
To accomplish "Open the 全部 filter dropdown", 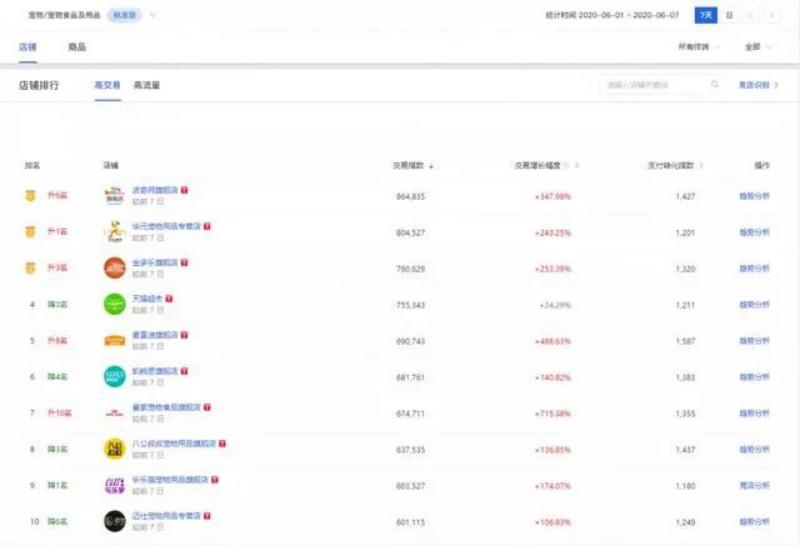I will click(757, 47).
